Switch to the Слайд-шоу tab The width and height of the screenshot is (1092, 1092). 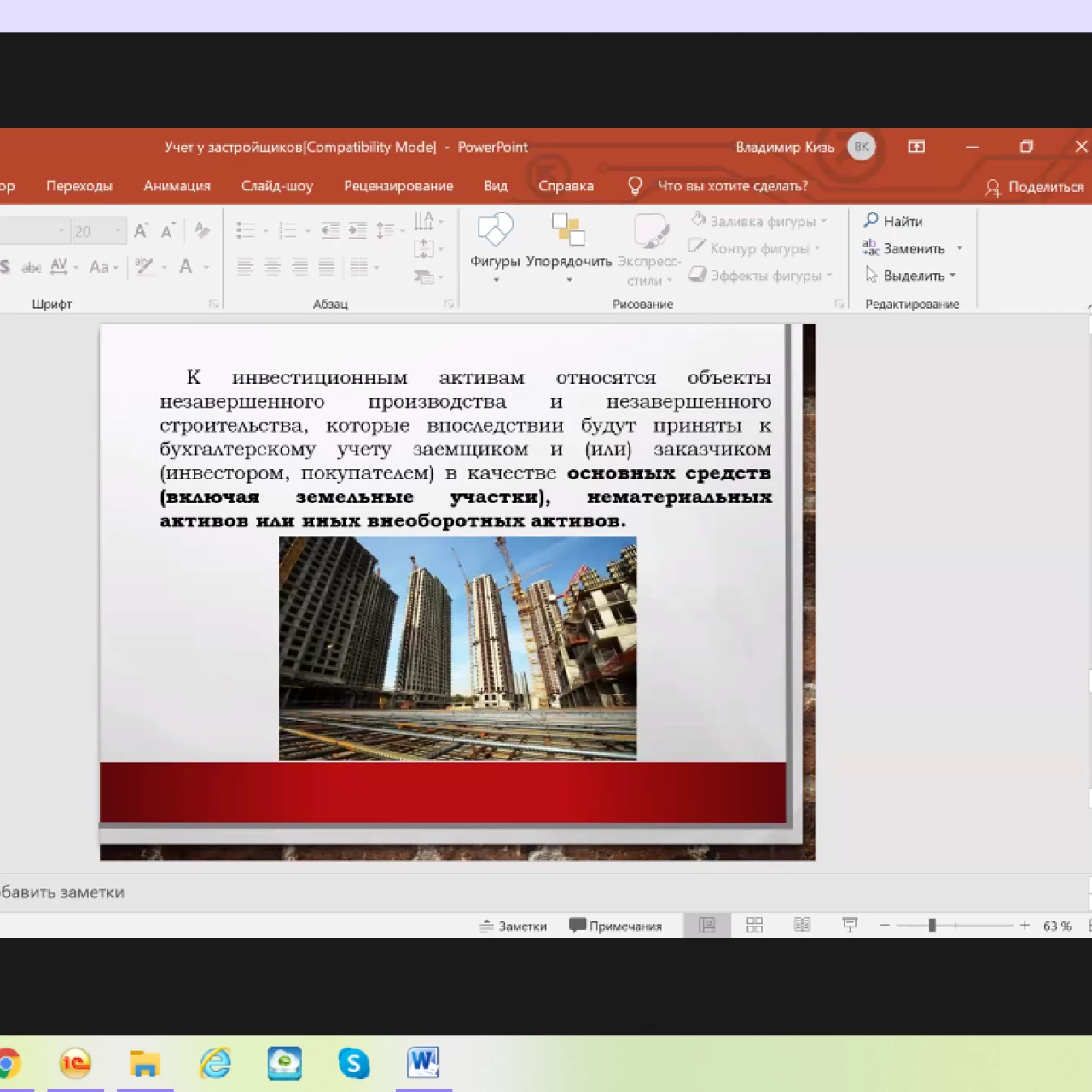[x=277, y=186]
